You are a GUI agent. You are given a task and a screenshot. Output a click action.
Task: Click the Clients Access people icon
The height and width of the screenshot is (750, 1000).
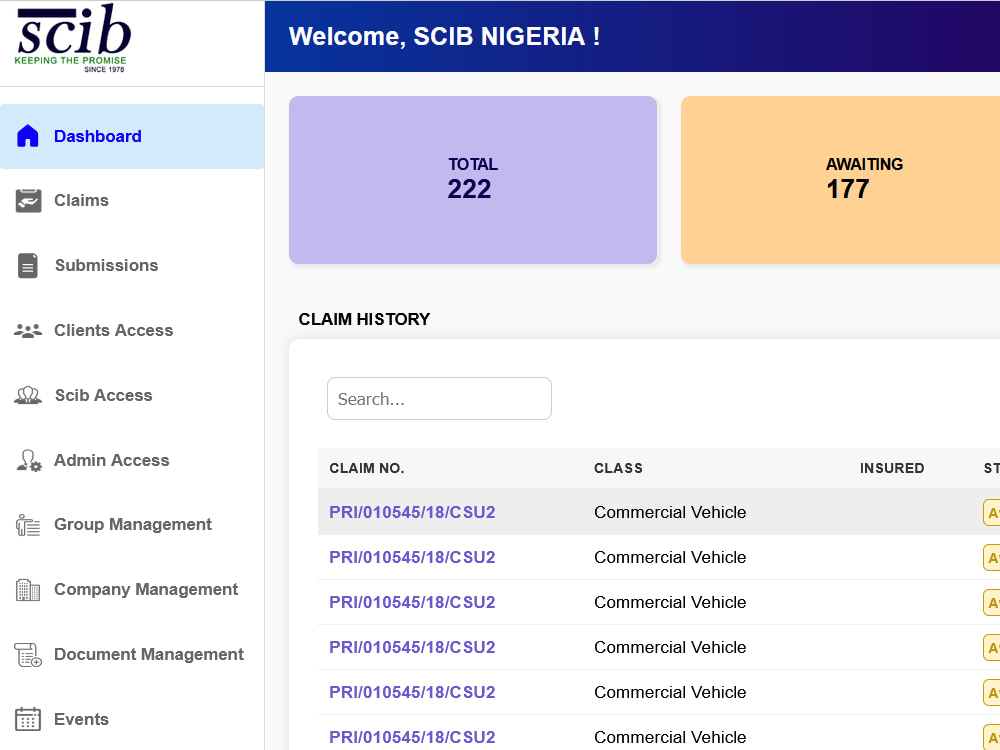click(x=28, y=330)
